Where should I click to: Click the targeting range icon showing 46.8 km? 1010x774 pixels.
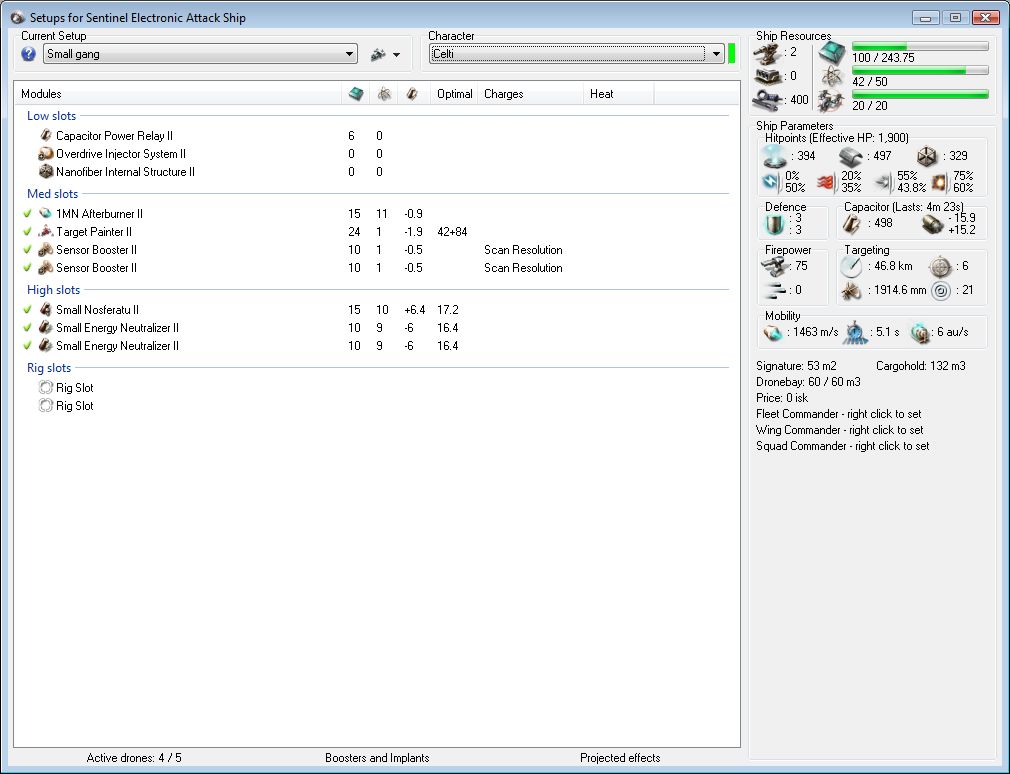pos(851,267)
